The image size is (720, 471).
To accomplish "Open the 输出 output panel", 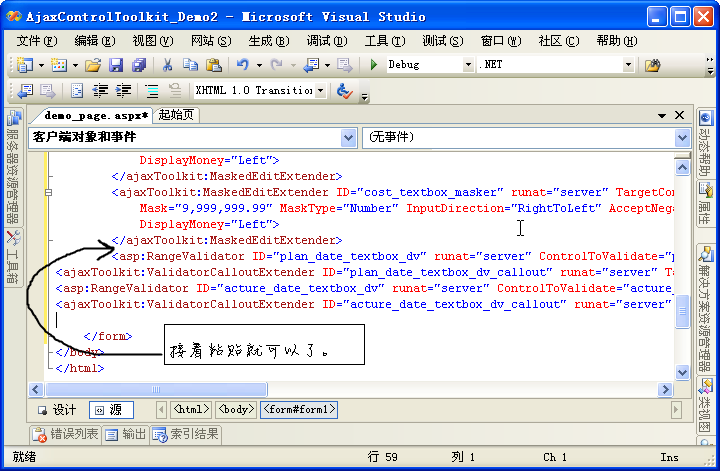I will (126, 435).
